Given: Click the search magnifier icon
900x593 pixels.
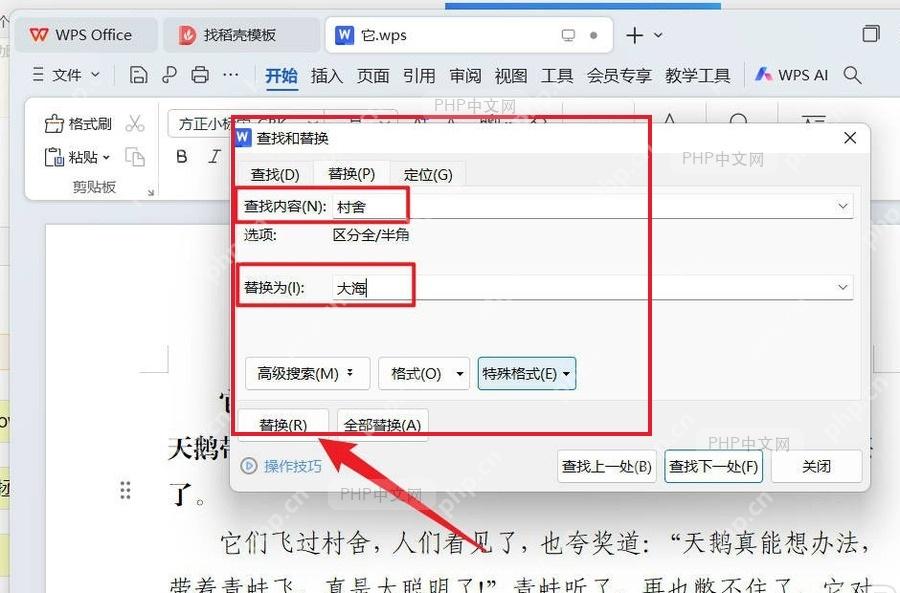Looking at the screenshot, I should pyautogui.click(x=852, y=75).
